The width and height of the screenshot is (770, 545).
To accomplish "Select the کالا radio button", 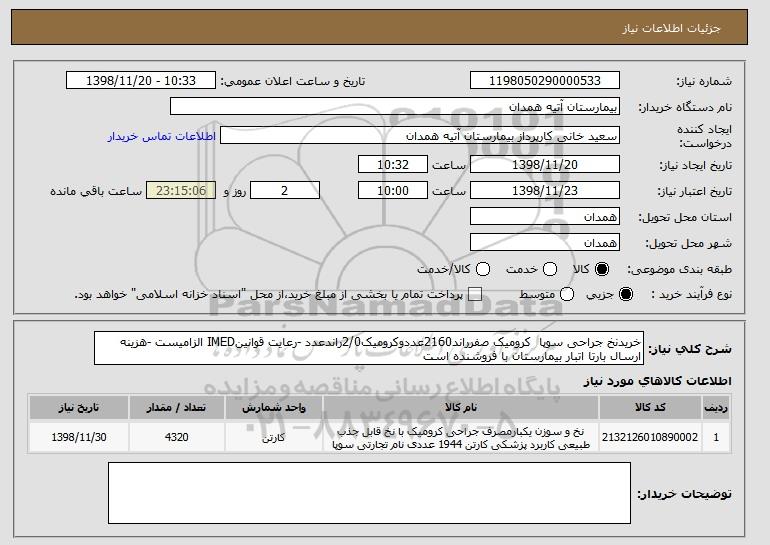I will [602, 269].
